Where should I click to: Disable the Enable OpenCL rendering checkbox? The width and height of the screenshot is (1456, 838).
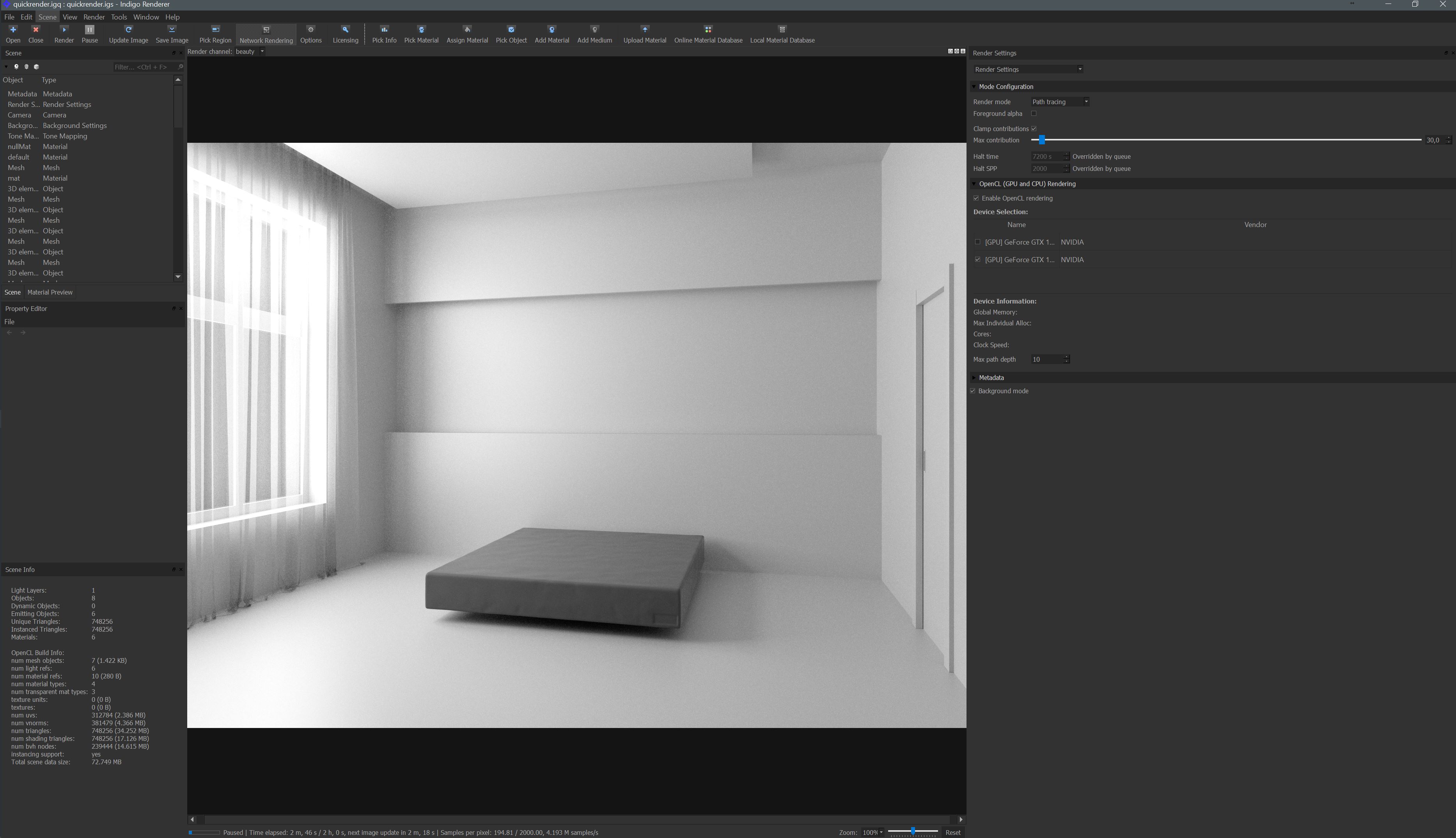coord(975,198)
